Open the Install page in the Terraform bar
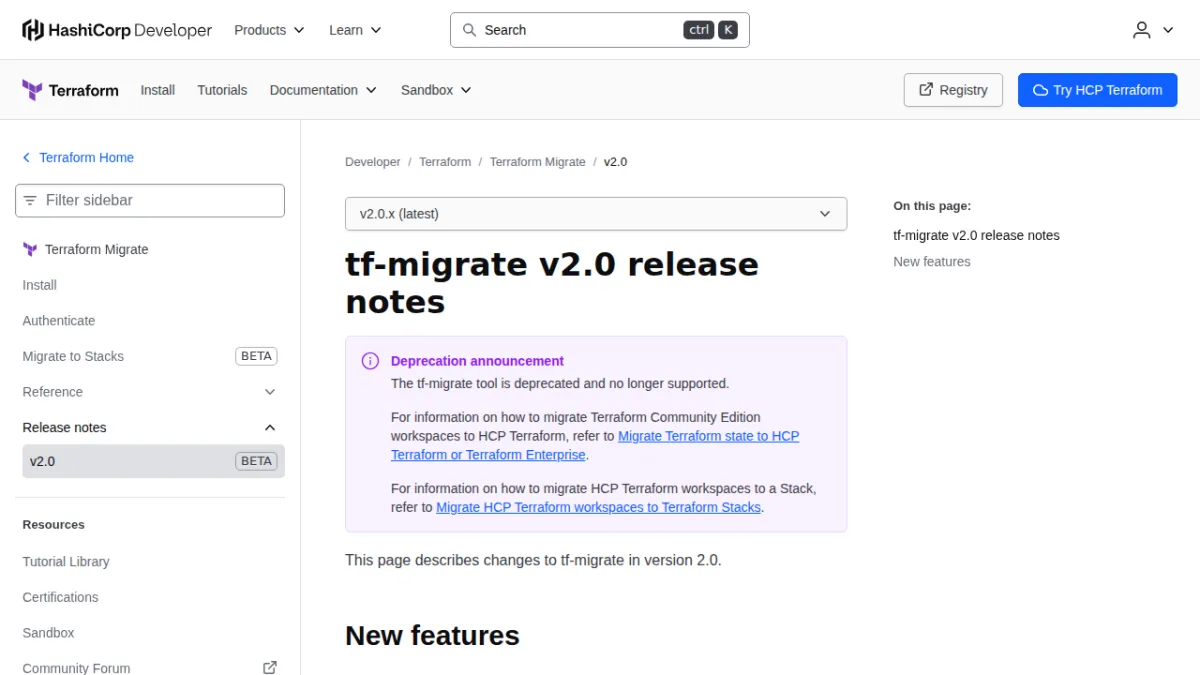This screenshot has height=675, width=1200. click(158, 90)
